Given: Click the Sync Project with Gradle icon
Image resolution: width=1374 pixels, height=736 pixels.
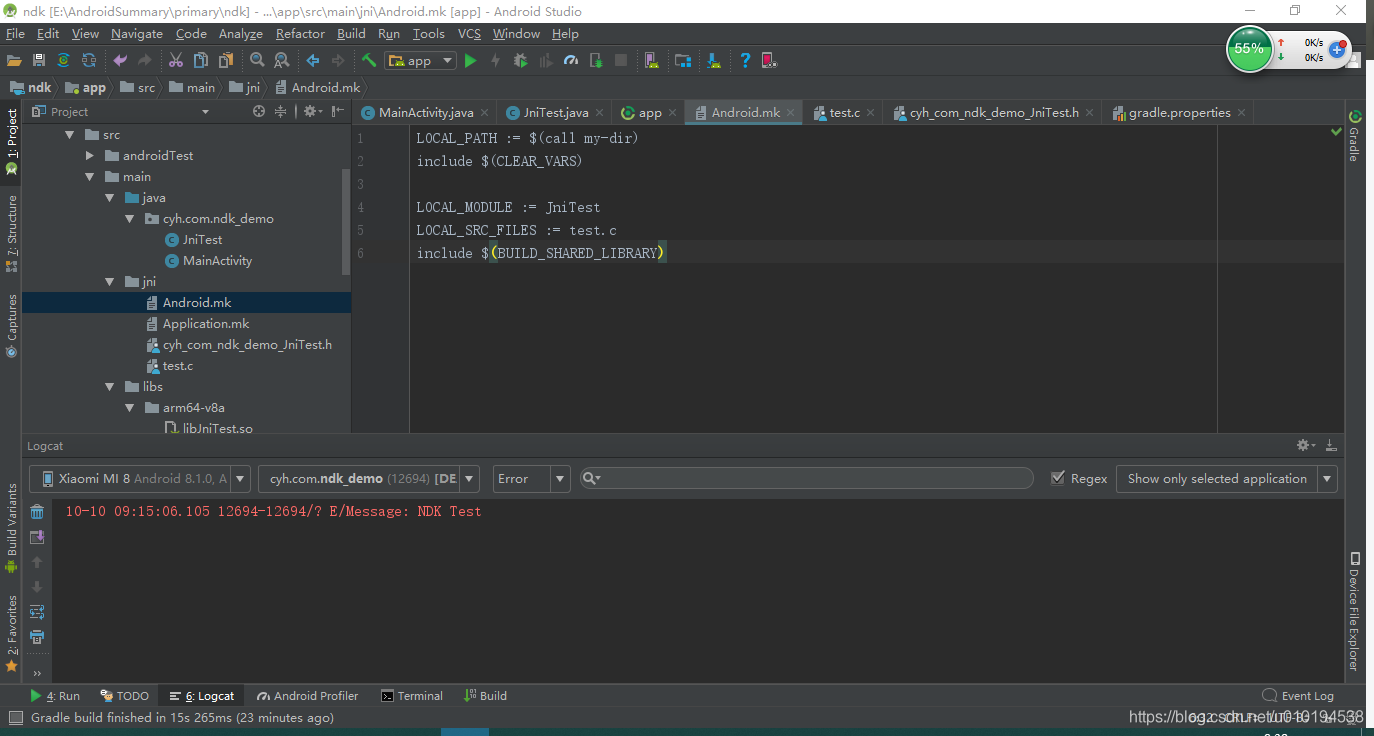Looking at the screenshot, I should (x=63, y=60).
